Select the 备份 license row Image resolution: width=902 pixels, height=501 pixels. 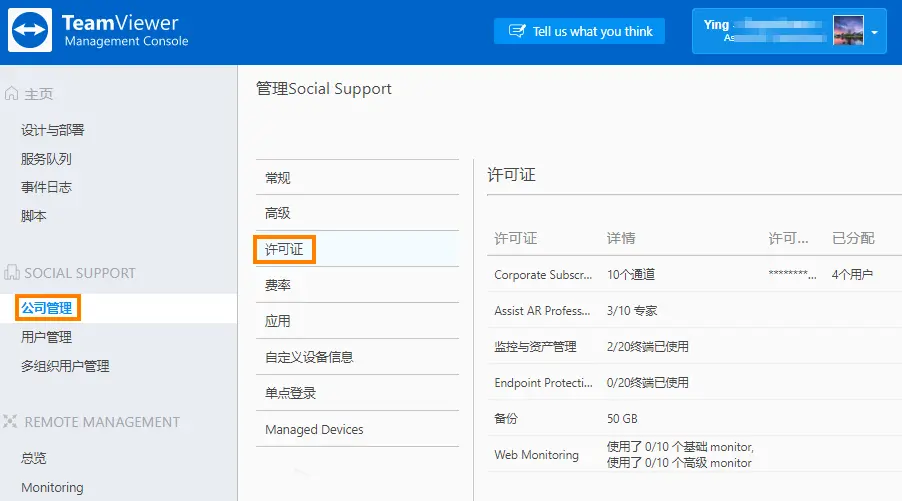(x=694, y=418)
